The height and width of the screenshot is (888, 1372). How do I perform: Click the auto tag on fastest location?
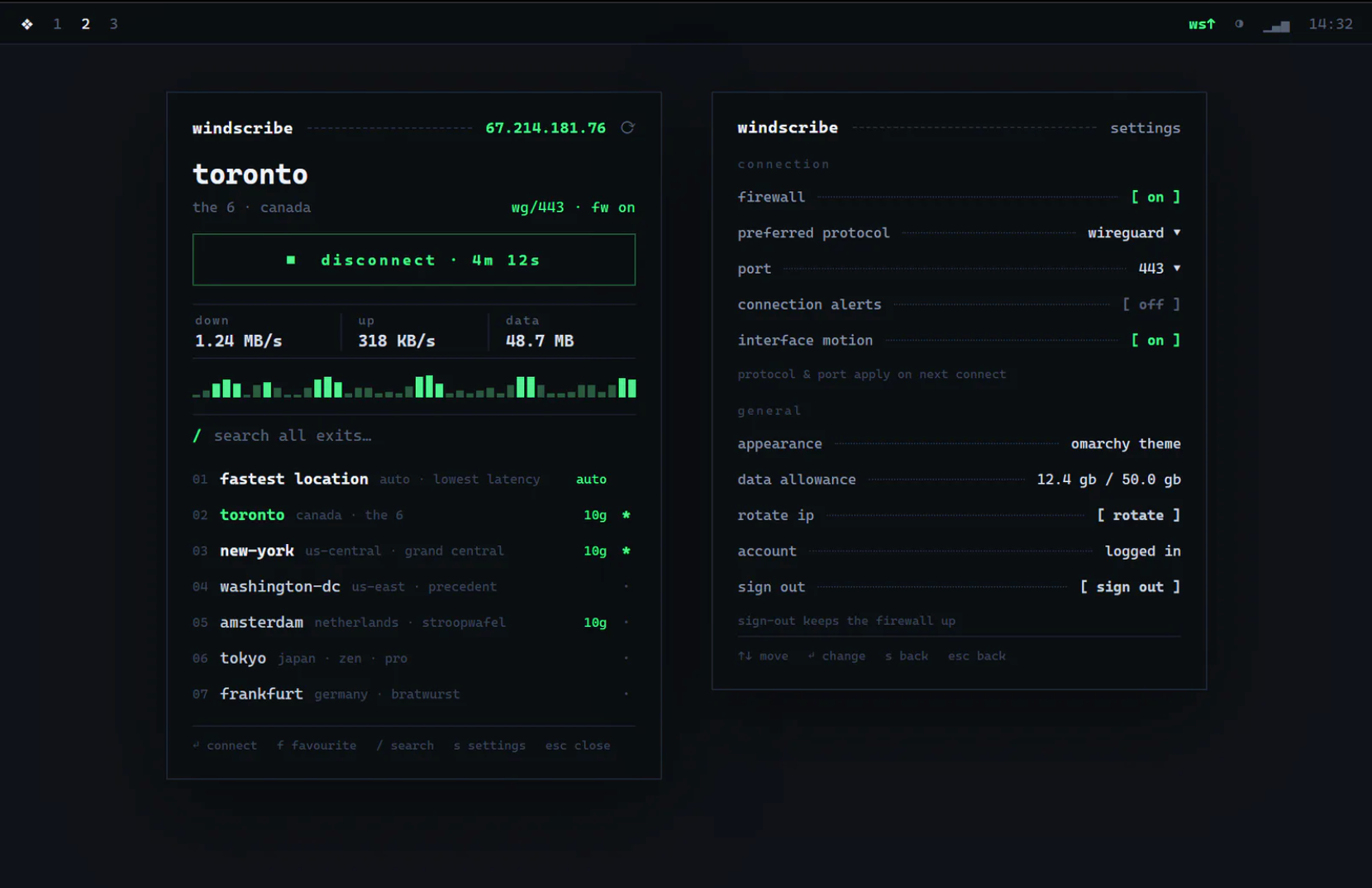point(591,479)
